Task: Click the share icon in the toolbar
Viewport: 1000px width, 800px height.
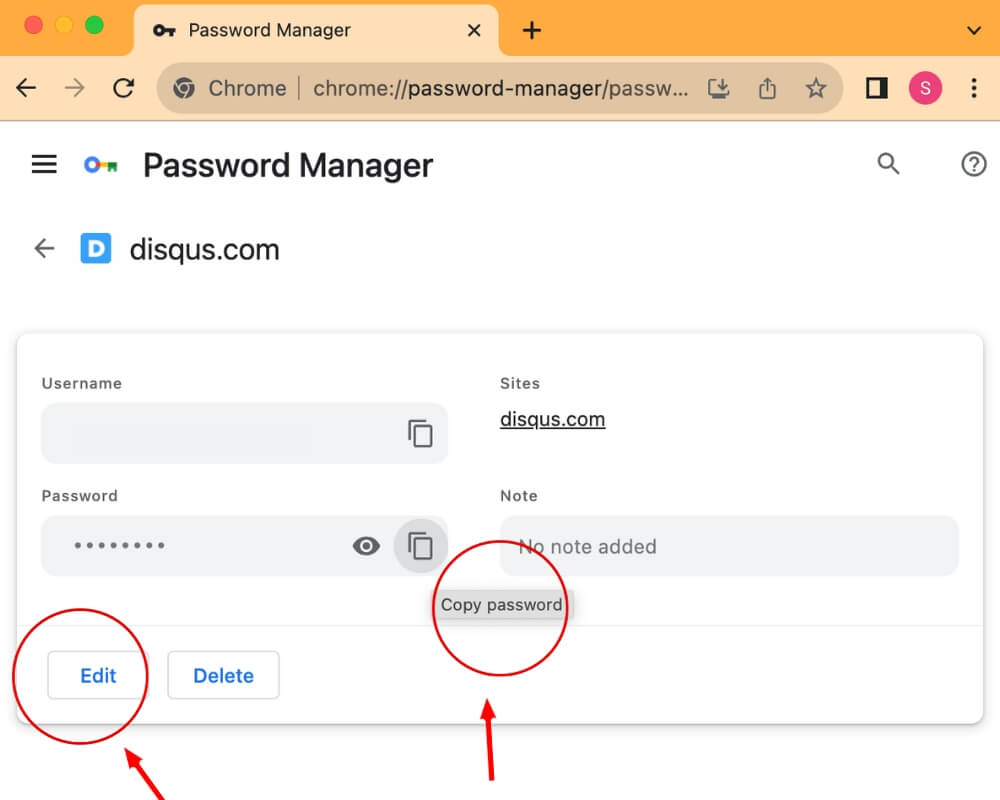Action: tap(767, 88)
